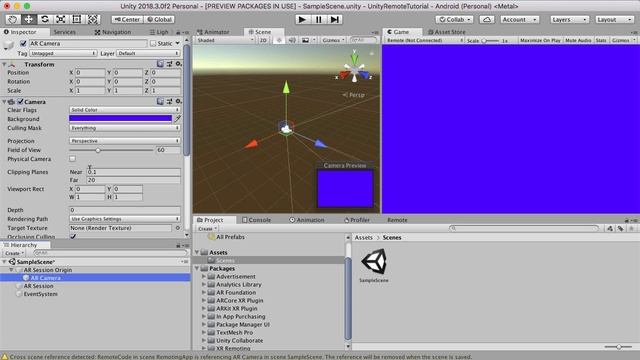Screen dimensions: 640x360
Task: Open the Collab menu button
Action: (454, 20)
